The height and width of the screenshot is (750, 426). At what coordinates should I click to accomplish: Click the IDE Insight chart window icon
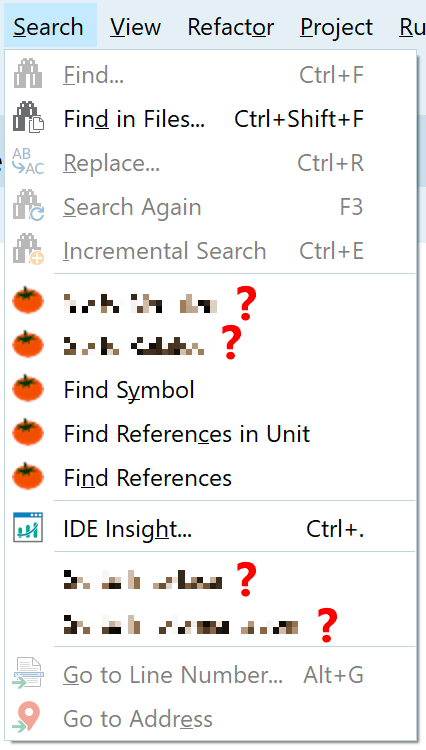coord(28,528)
